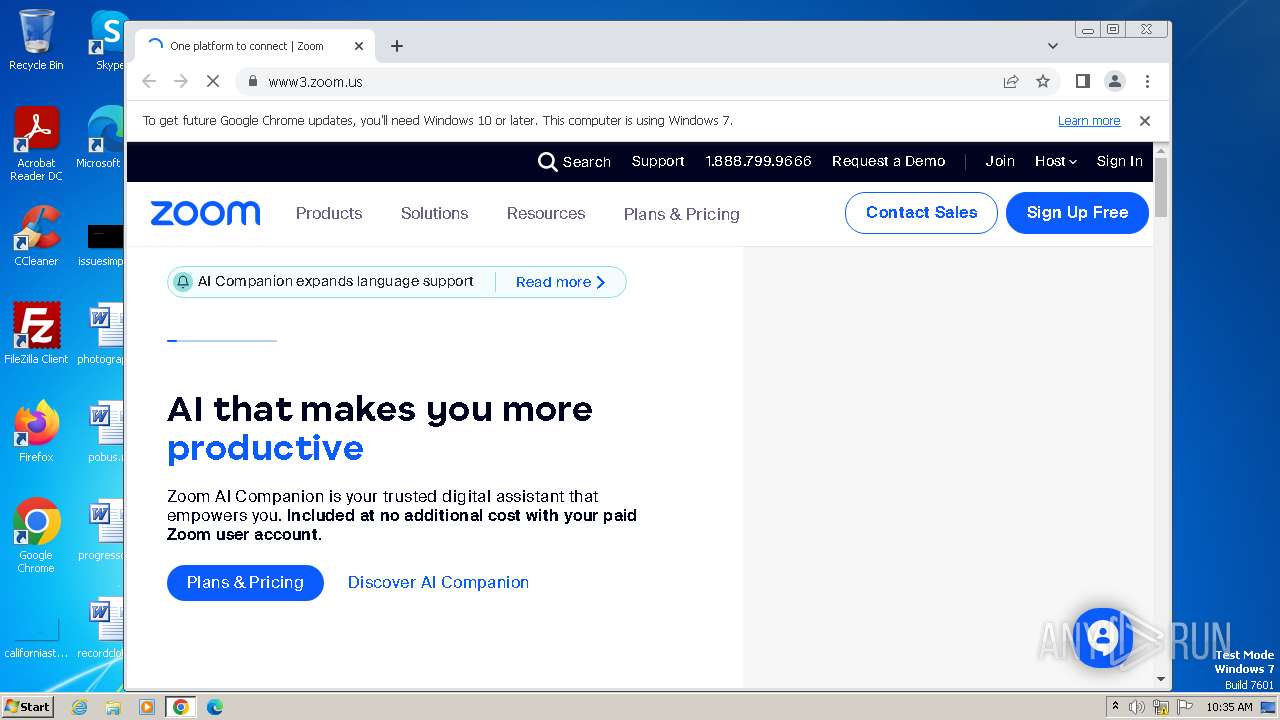Open Solutions menu
The image size is (1280, 720).
click(x=434, y=214)
